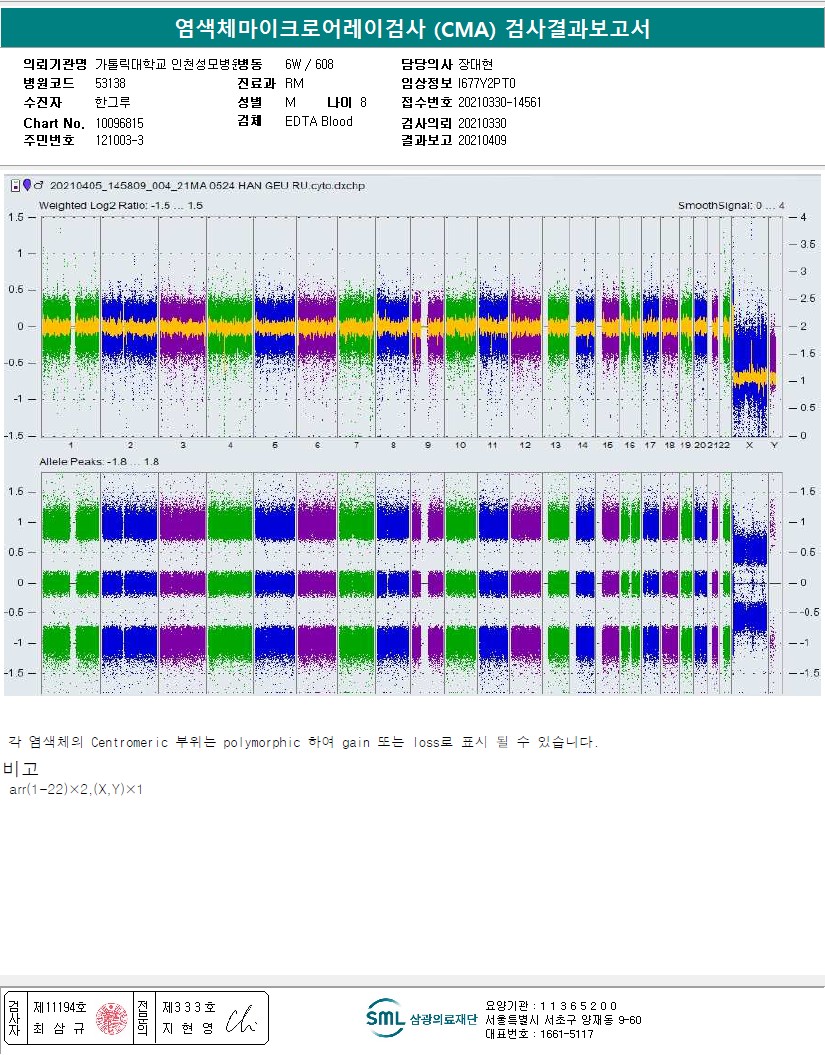The height and width of the screenshot is (1055, 825).
Task: Click the 2.5 tick on the SmoothSignal axis
Action: pyautogui.click(x=807, y=298)
